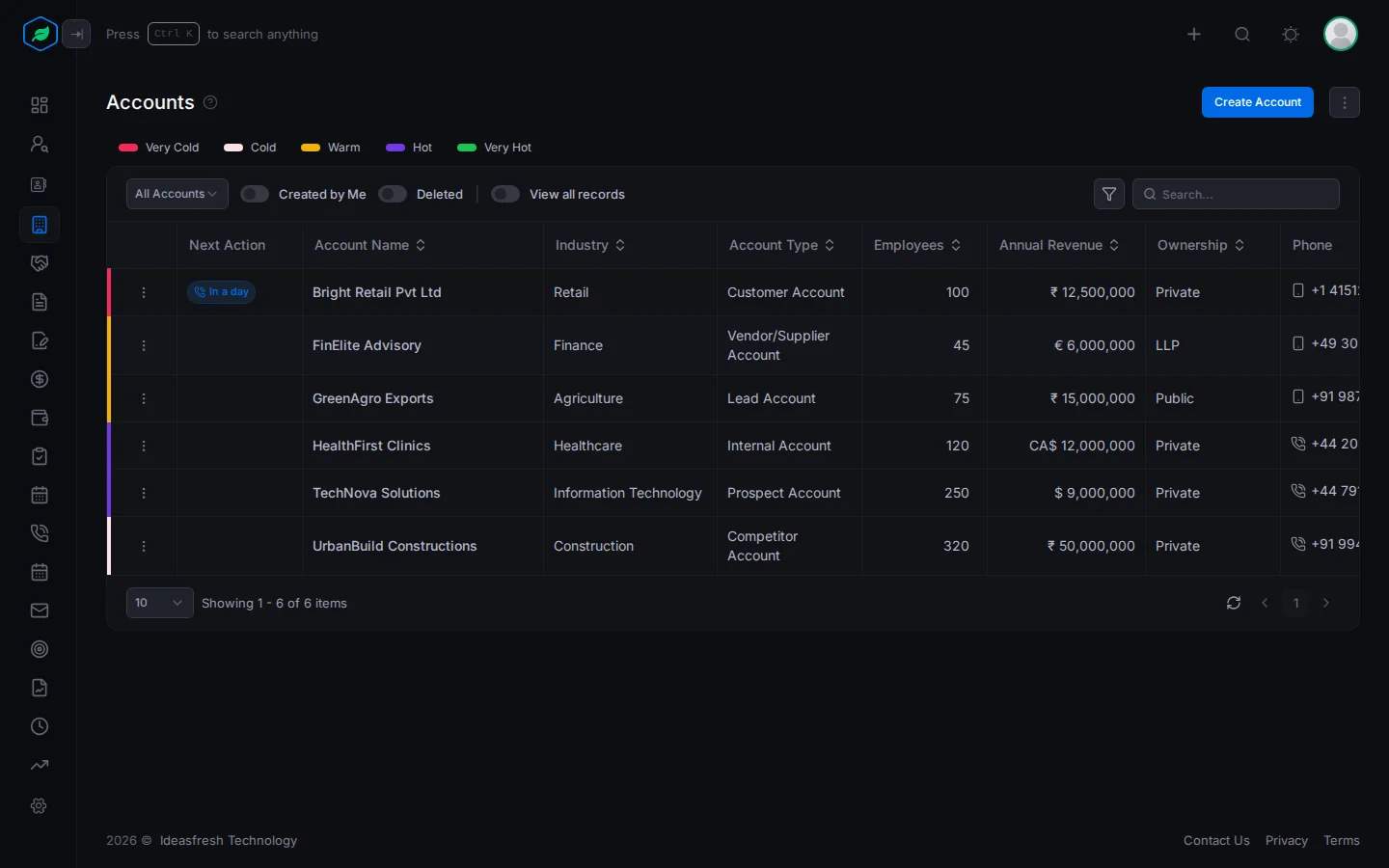Click the Very Hot green legend swatch
The image size is (1389, 868).
467,148
